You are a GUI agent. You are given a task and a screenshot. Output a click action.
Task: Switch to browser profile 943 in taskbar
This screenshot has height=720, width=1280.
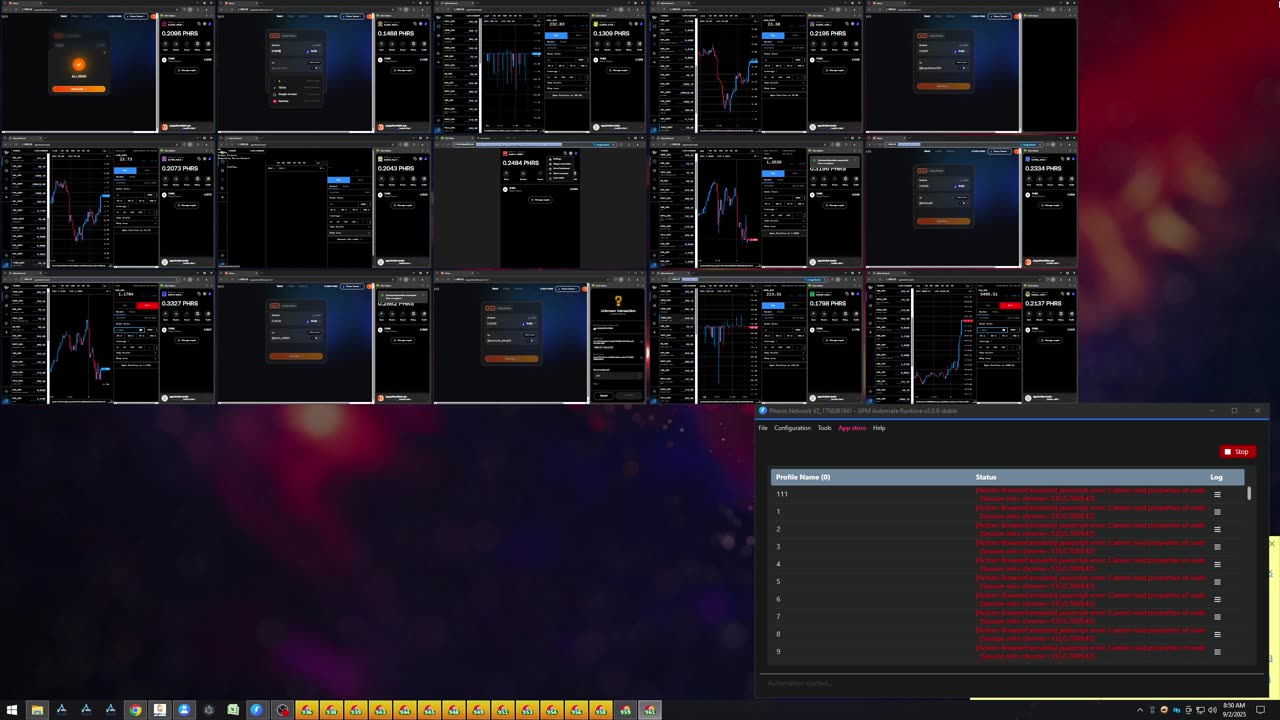(x=380, y=710)
